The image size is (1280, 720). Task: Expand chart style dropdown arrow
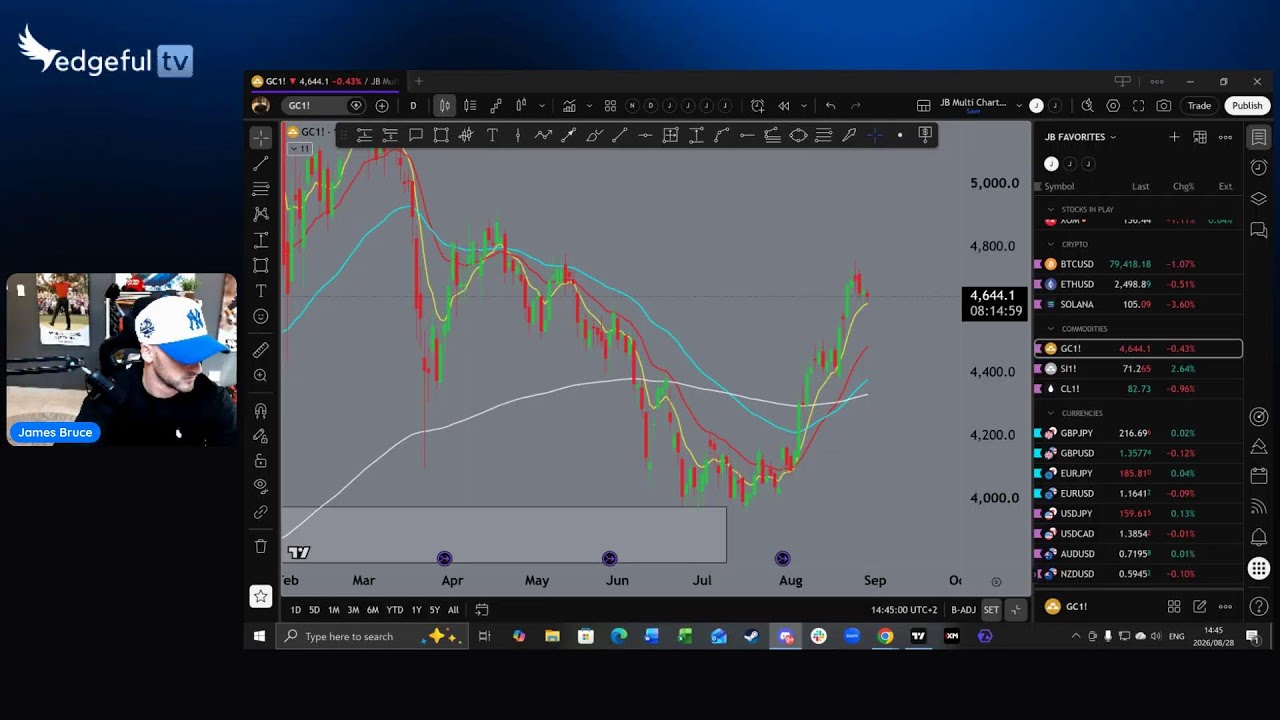pos(542,106)
